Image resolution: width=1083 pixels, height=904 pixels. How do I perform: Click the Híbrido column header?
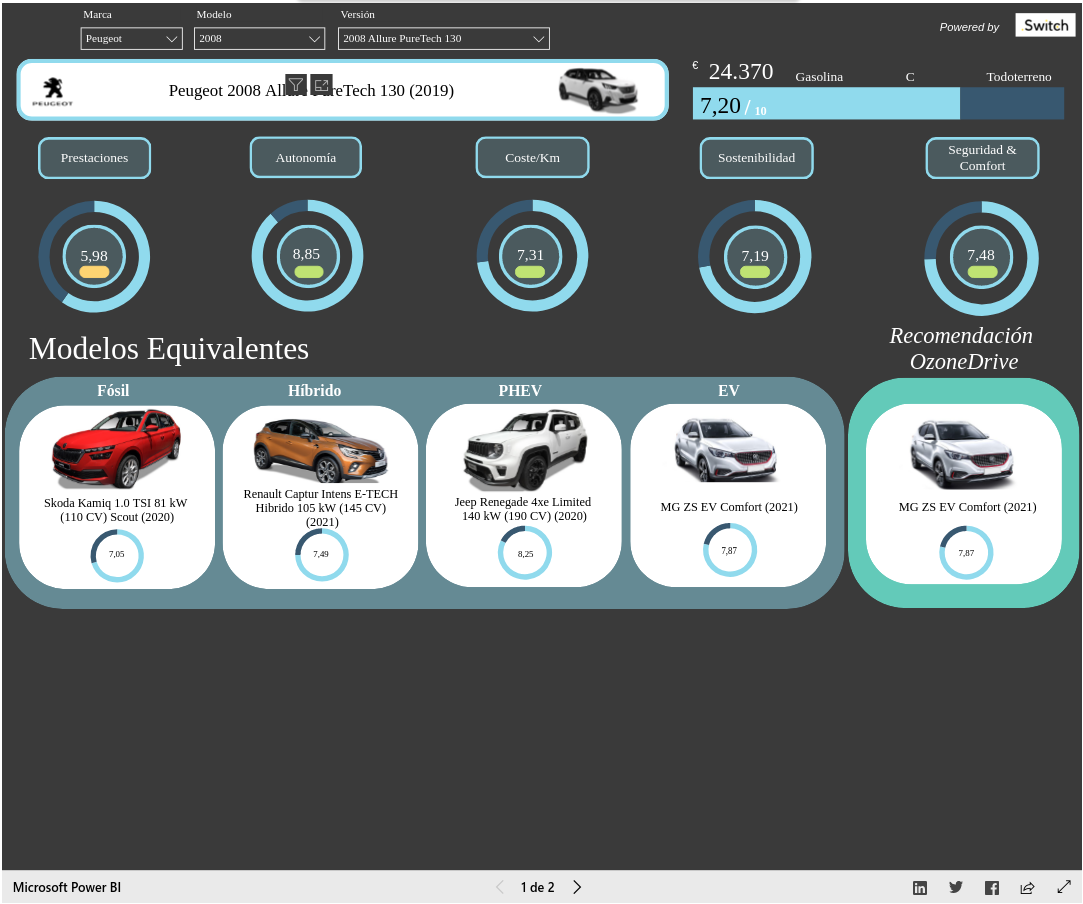[315, 391]
